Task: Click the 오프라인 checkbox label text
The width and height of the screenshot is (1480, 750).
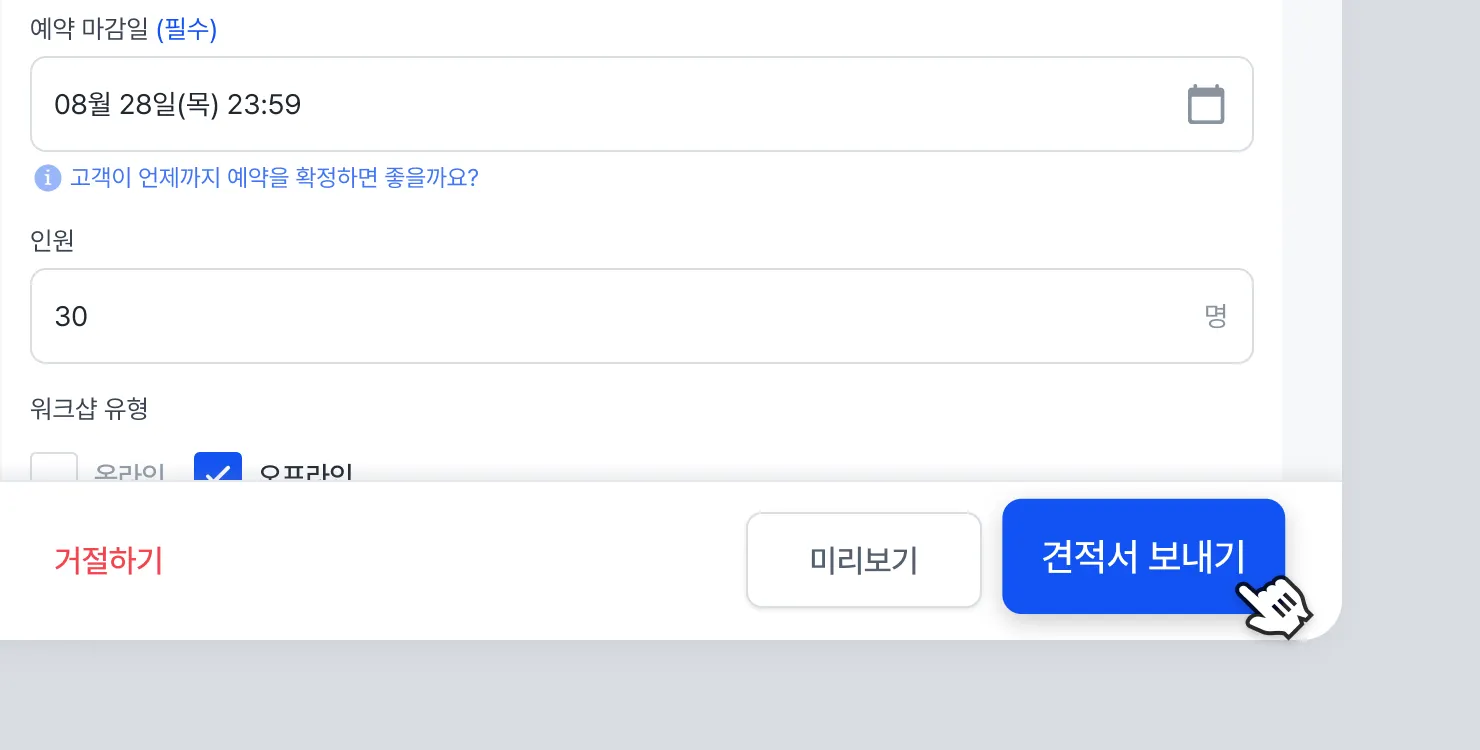Action: pos(305,472)
